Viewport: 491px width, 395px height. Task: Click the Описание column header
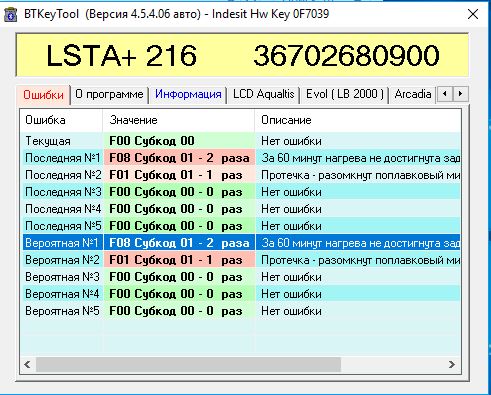[x=357, y=120]
